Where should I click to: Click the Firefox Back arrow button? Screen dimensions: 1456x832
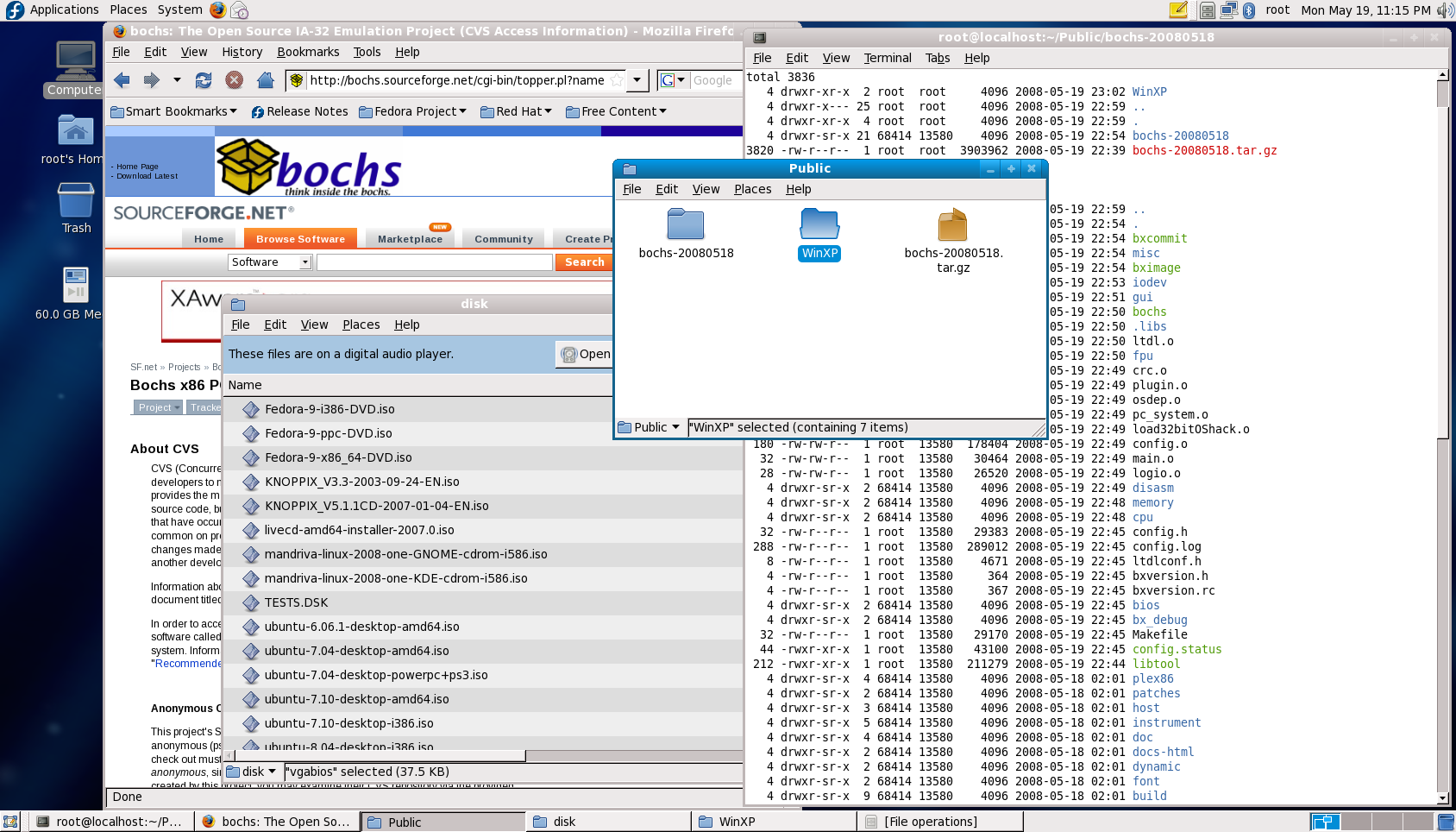click(122, 80)
